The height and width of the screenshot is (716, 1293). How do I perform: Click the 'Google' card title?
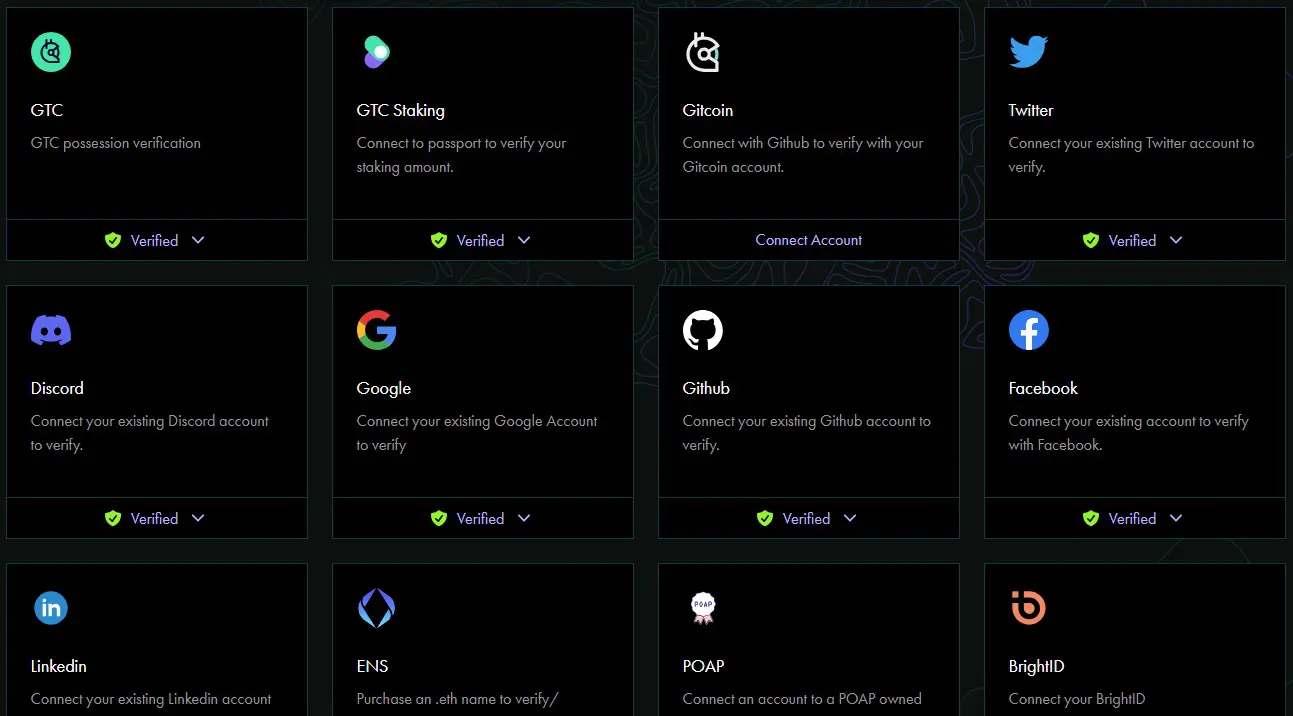coord(384,388)
